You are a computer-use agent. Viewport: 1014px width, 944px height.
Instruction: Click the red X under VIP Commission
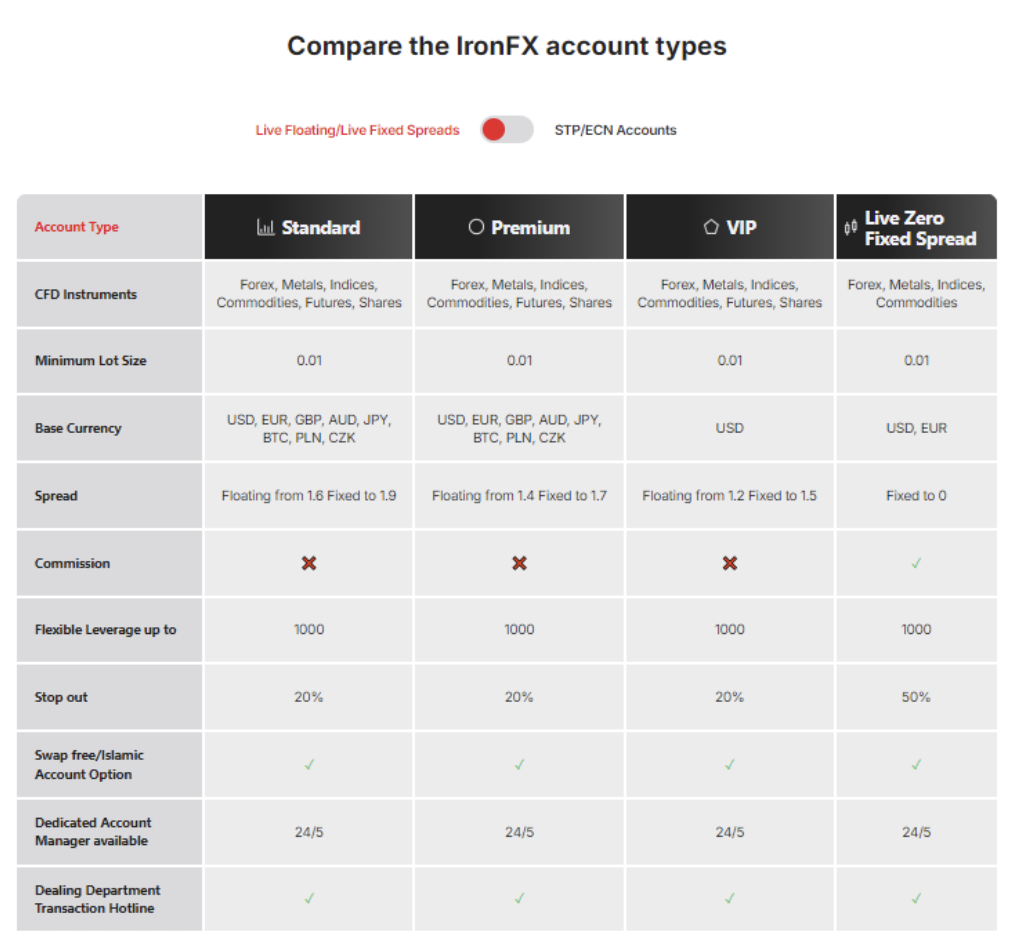coord(730,563)
